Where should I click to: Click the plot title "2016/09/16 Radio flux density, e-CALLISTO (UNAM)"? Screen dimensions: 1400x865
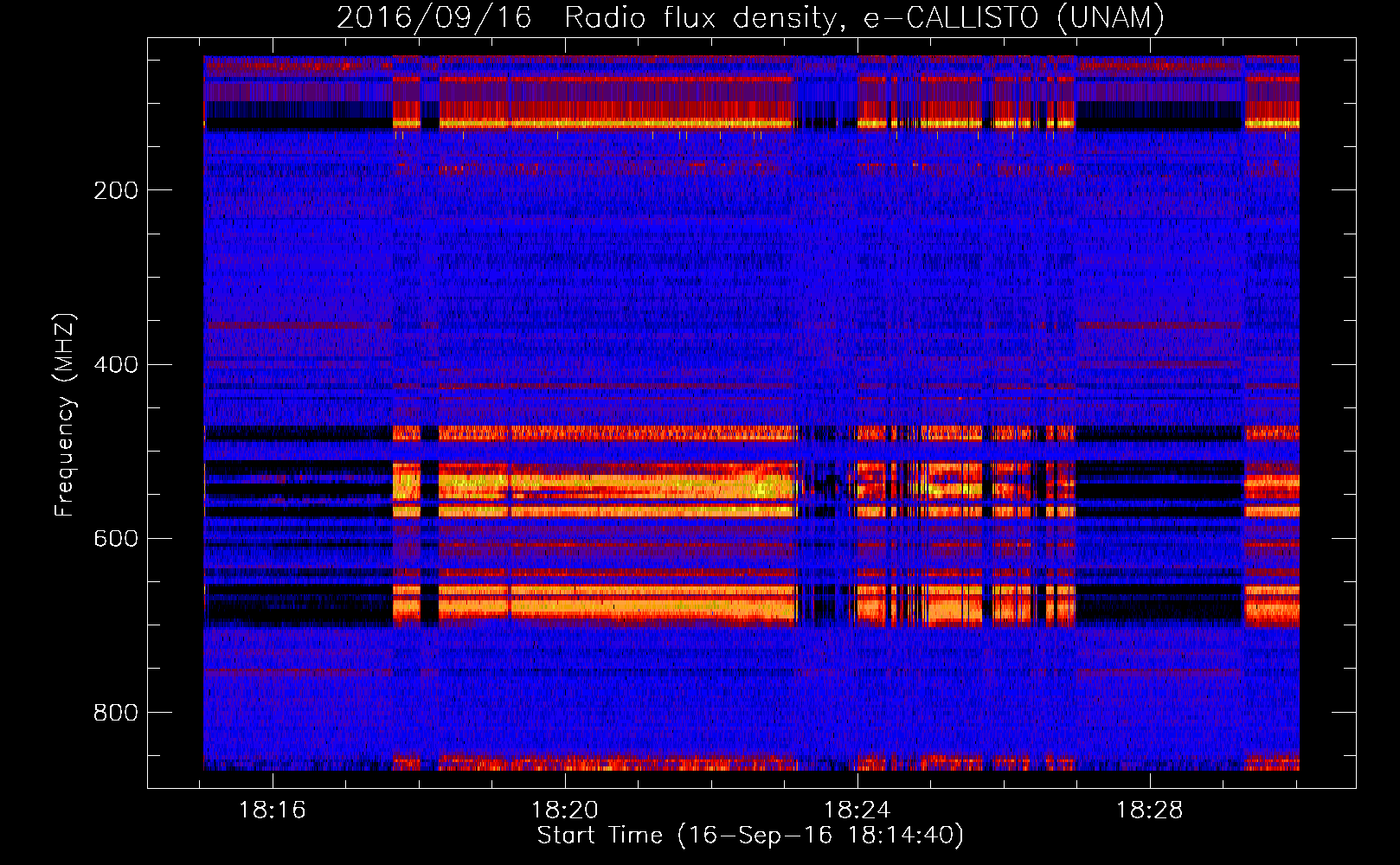point(750,18)
